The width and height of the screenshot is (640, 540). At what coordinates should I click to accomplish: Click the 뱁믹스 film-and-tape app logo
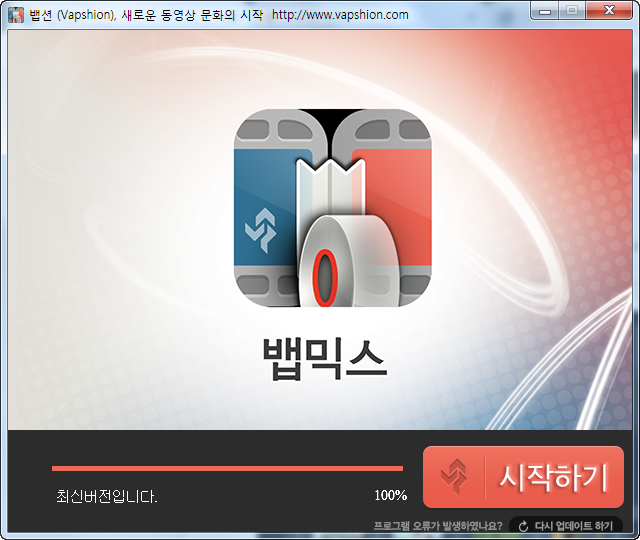pos(333,208)
